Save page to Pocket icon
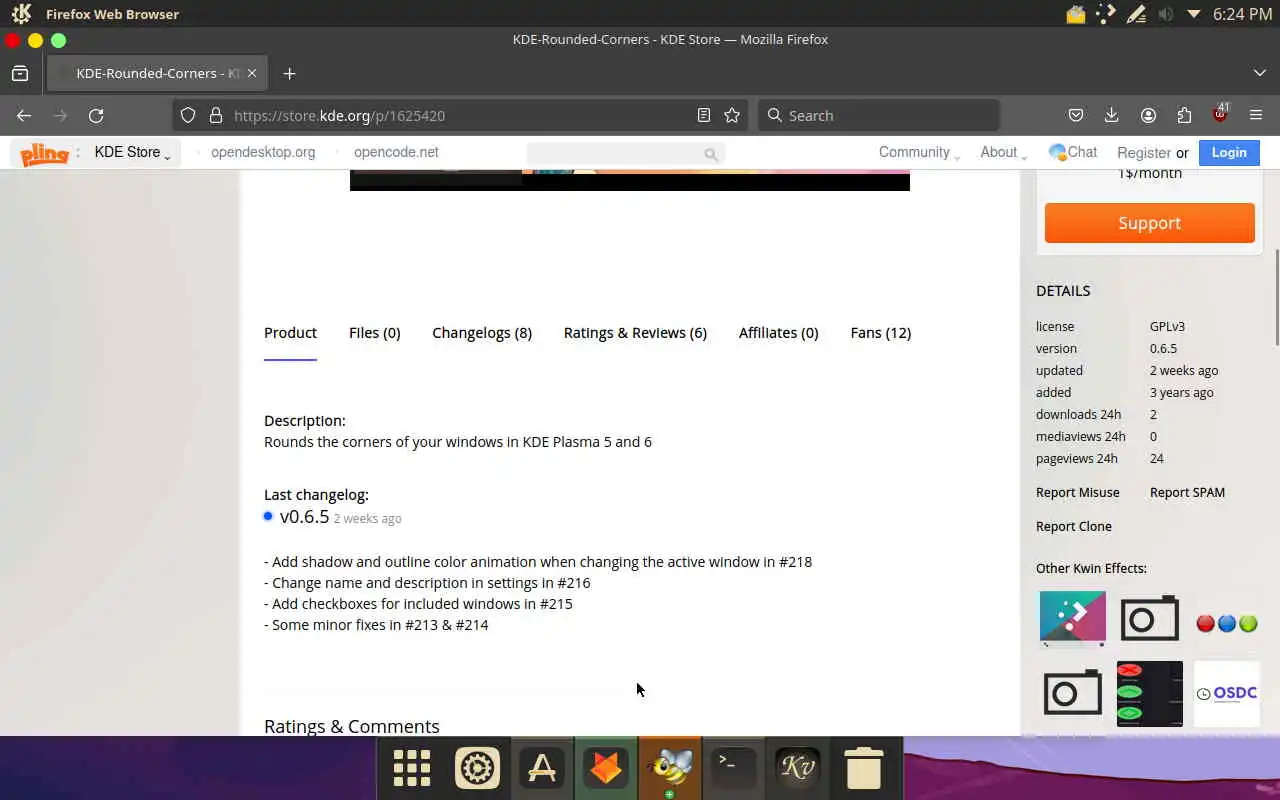This screenshot has width=1280, height=800. coord(1076,115)
